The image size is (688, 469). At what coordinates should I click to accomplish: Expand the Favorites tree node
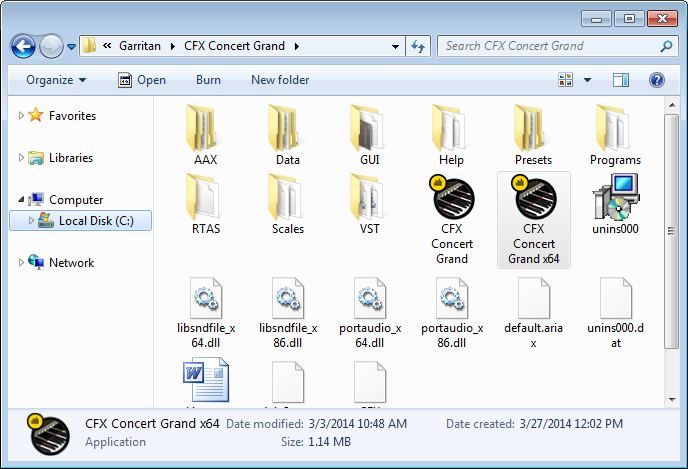pyautogui.click(x=21, y=116)
